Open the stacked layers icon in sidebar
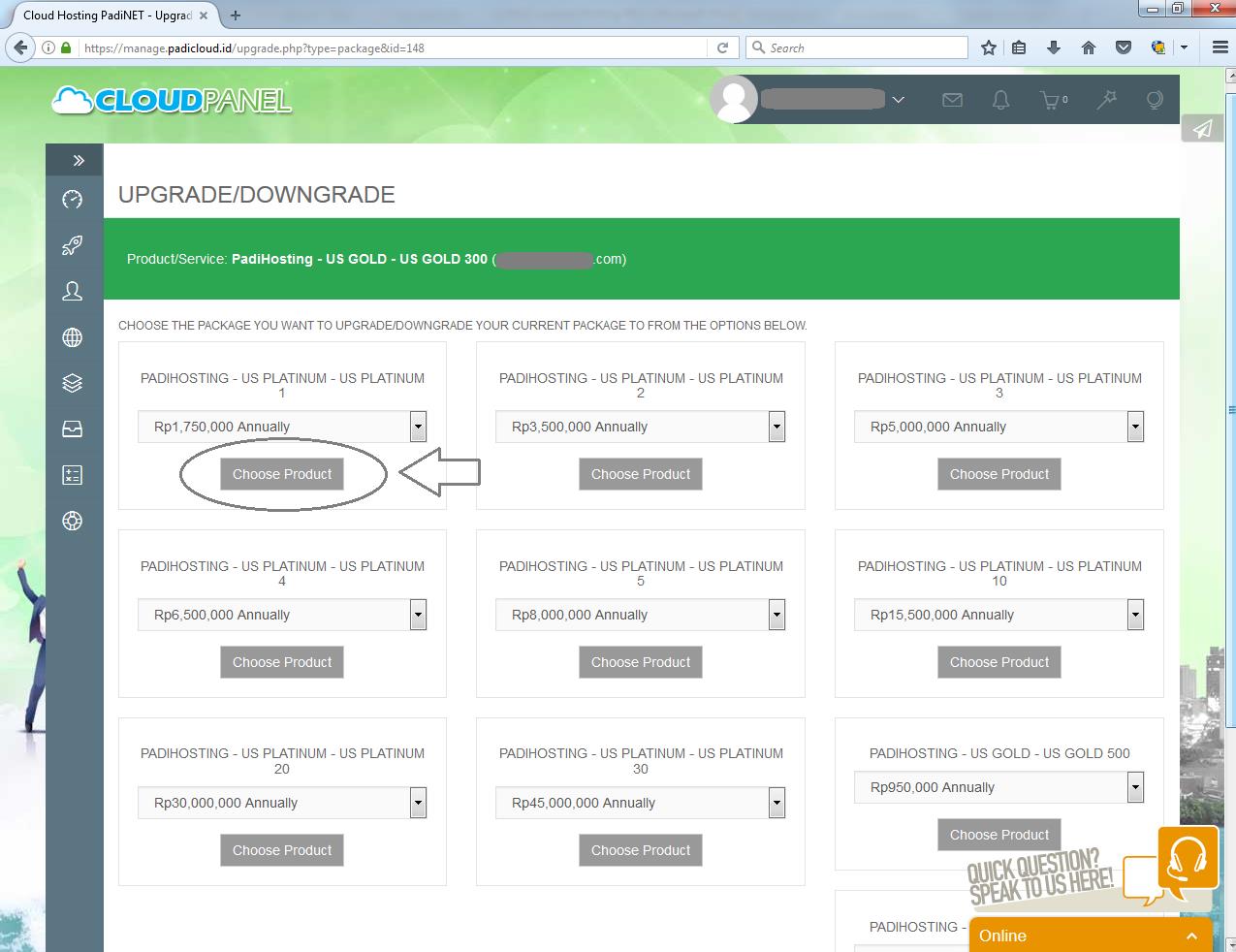 tap(73, 383)
